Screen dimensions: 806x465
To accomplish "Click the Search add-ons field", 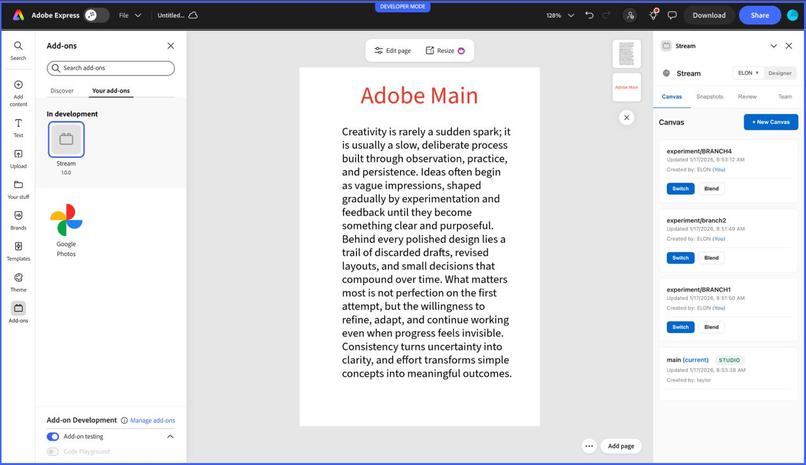I will pos(111,68).
